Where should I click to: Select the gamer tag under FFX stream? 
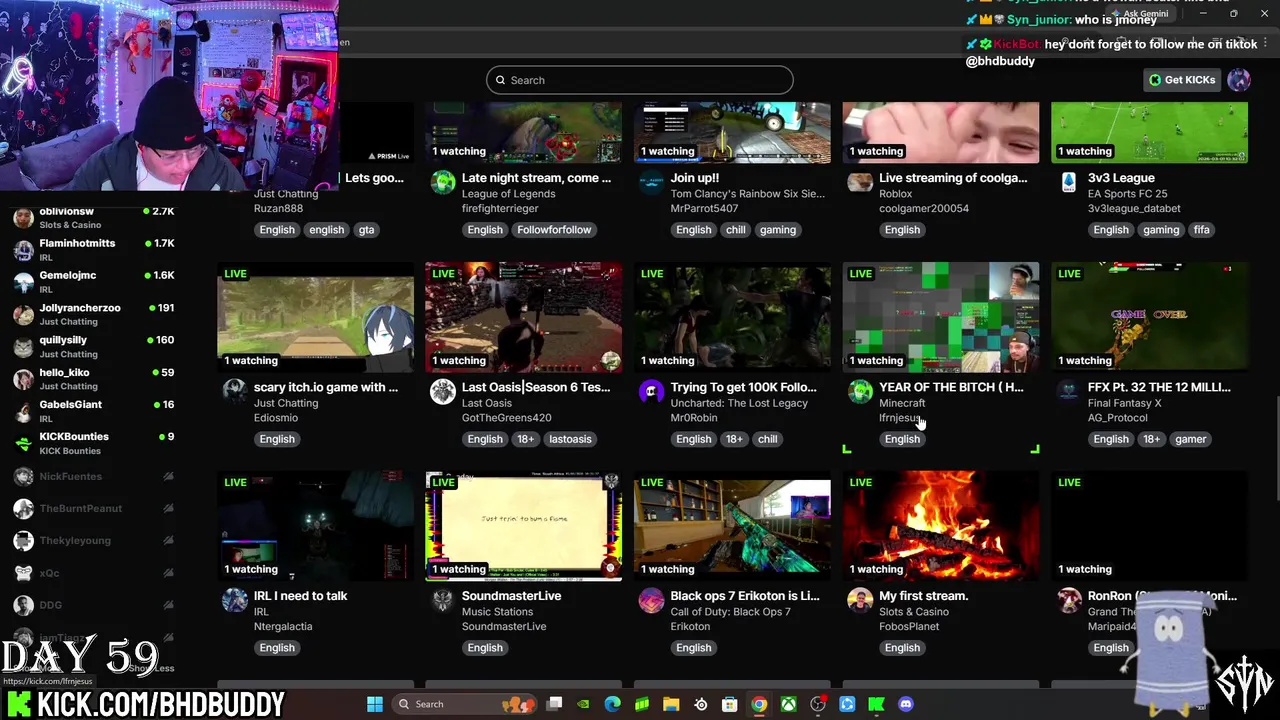1190,439
